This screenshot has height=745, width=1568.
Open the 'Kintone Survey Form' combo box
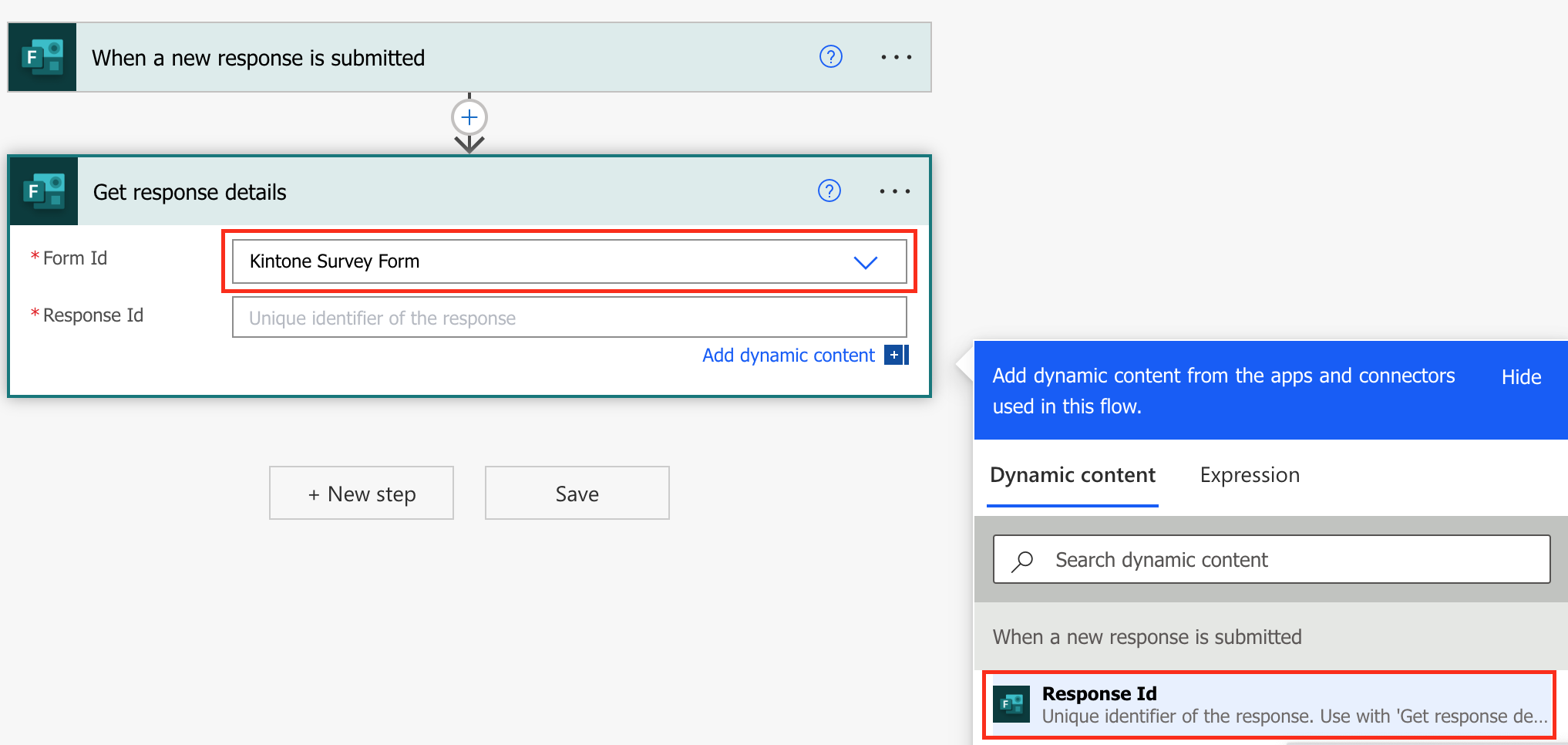coord(569,262)
